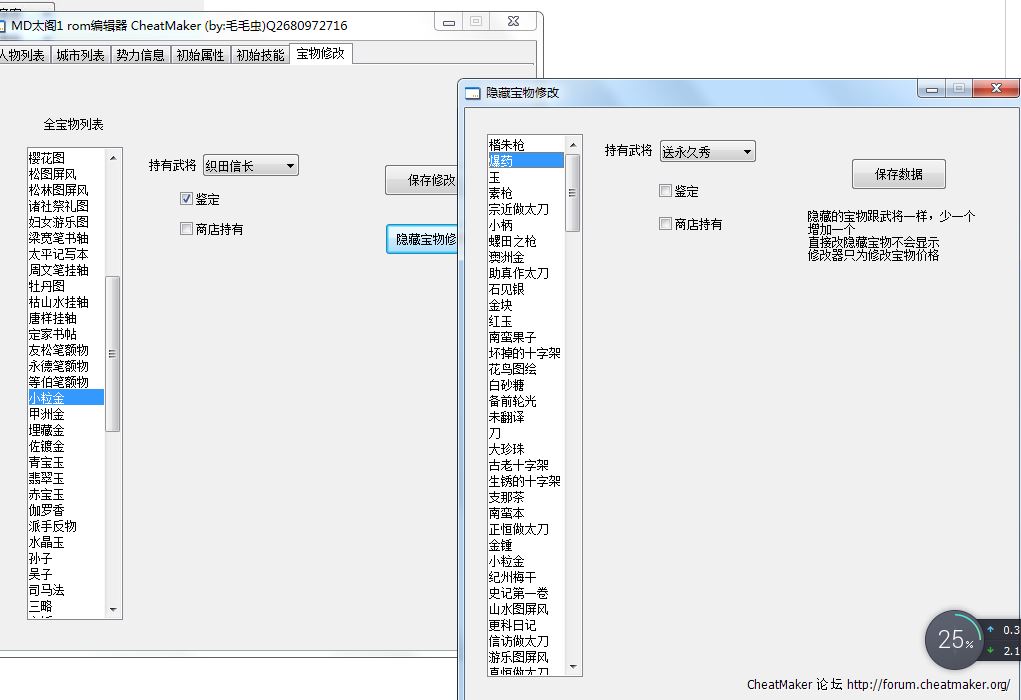This screenshot has height=700, width=1021.
Task: Click the 隐藏宝物修改 window title icon
Action: click(x=473, y=93)
